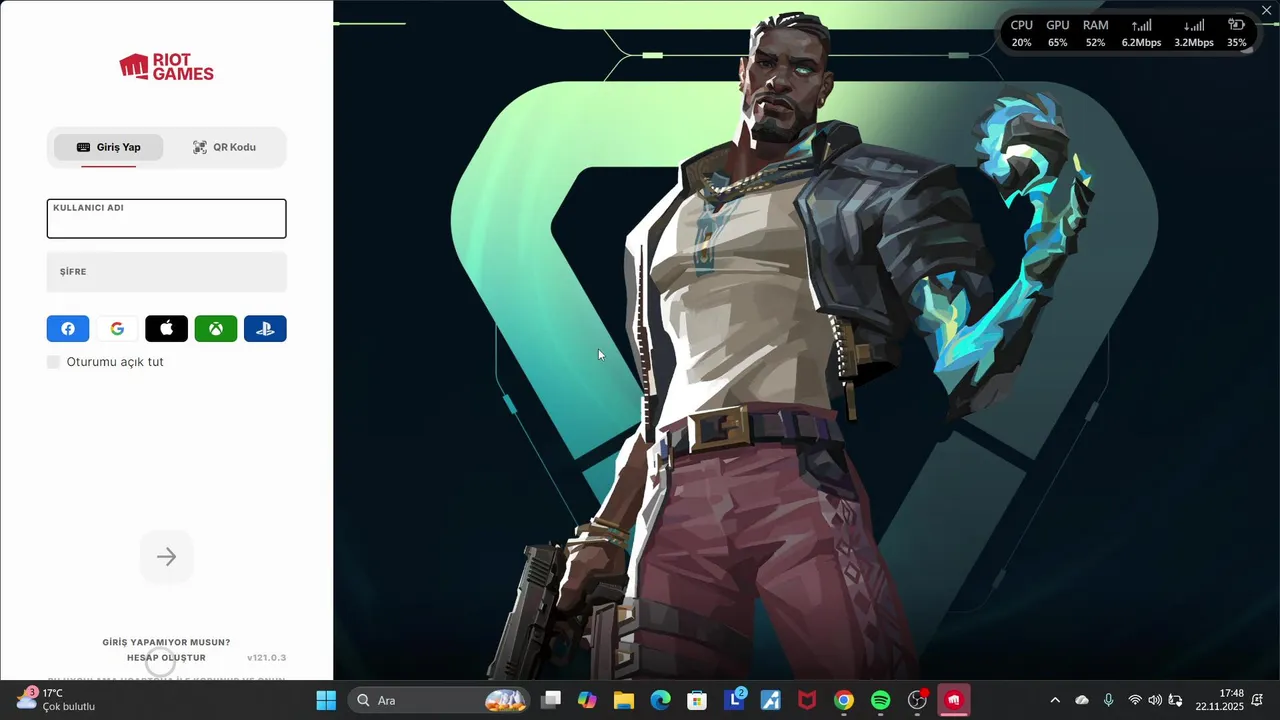Click the GPU 65% readout
Viewport: 1280px width, 720px height.
(x=1057, y=34)
